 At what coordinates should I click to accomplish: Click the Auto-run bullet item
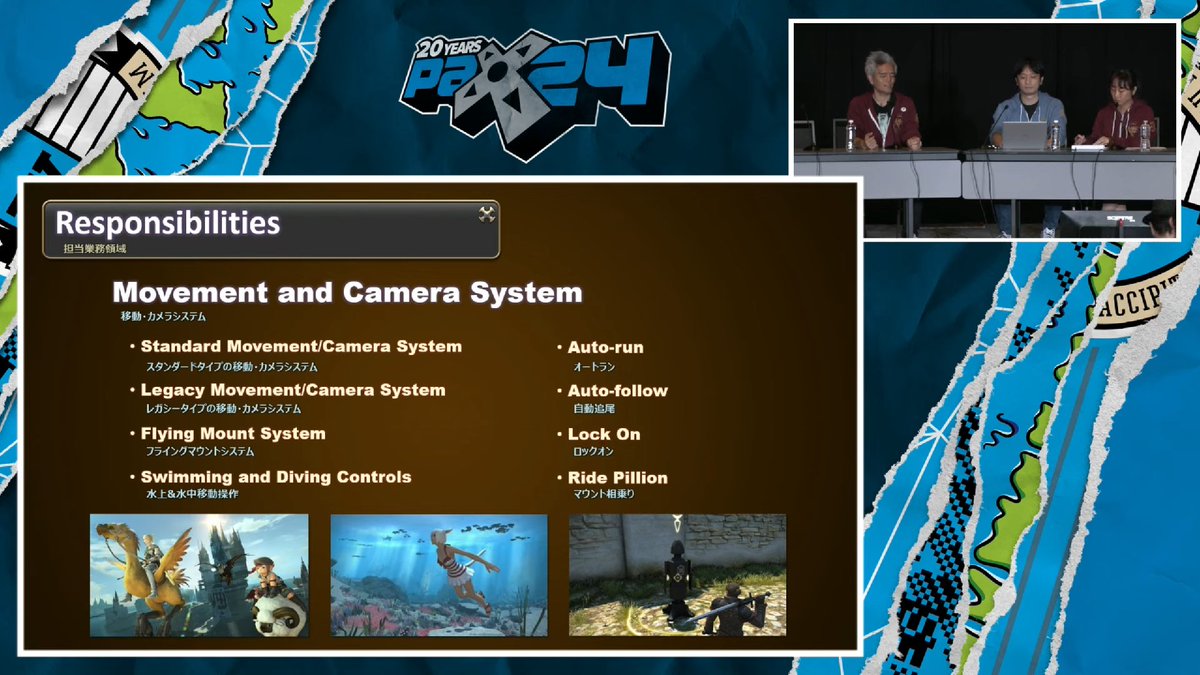tap(606, 348)
